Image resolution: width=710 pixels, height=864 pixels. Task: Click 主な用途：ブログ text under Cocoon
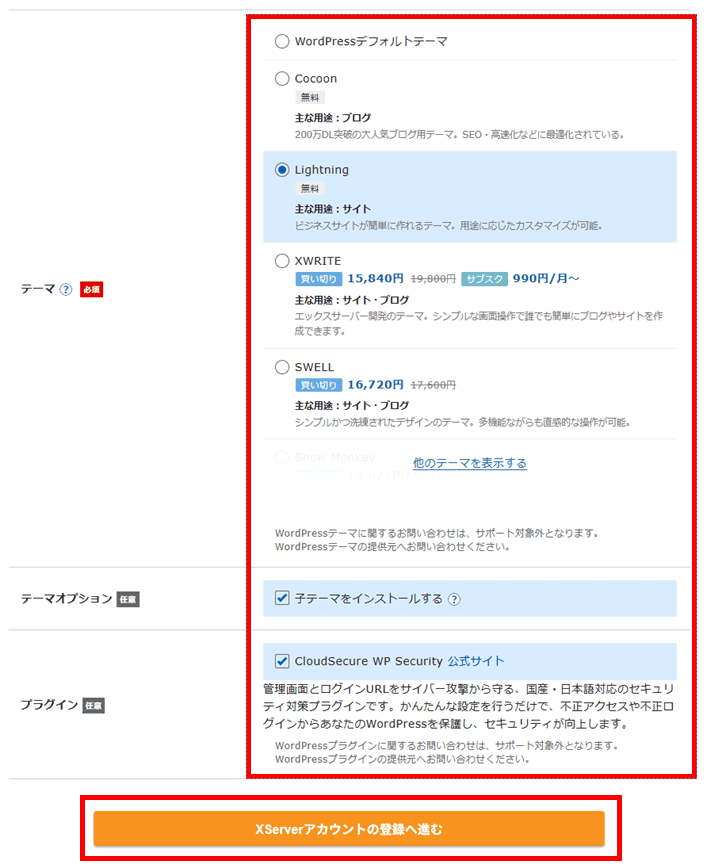pyautogui.click(x=333, y=117)
